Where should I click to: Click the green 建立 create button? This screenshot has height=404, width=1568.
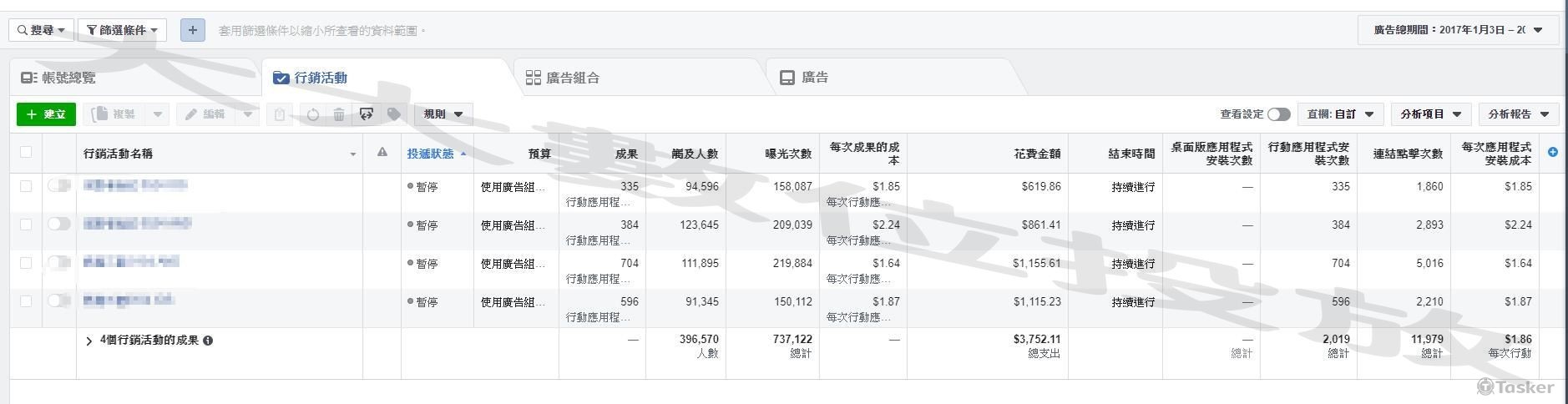tap(46, 114)
